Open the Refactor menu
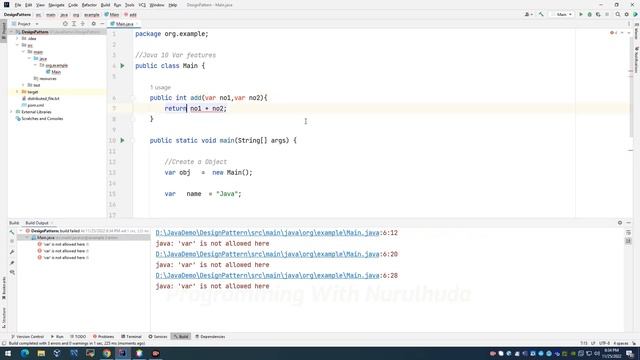The height and width of the screenshot is (360, 640). tap(89, 5)
